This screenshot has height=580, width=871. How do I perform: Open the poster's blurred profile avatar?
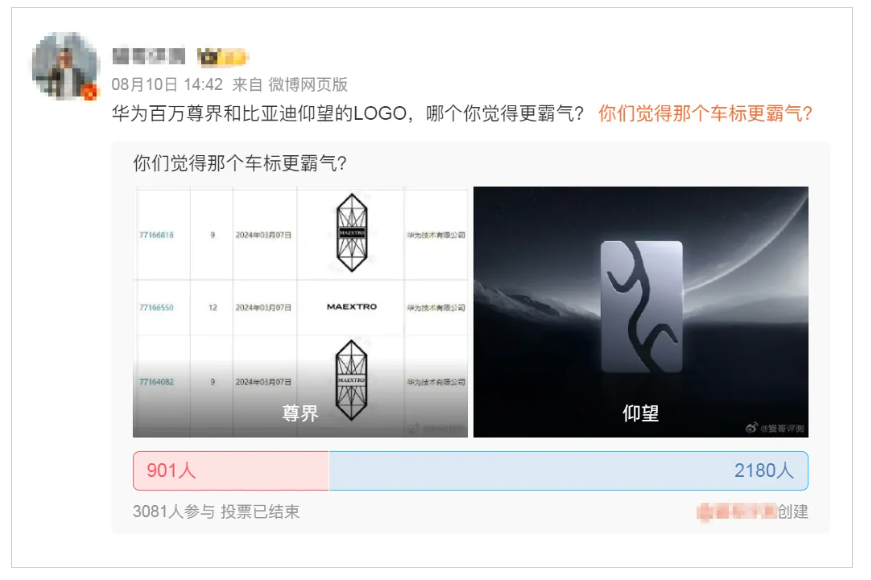65,66
